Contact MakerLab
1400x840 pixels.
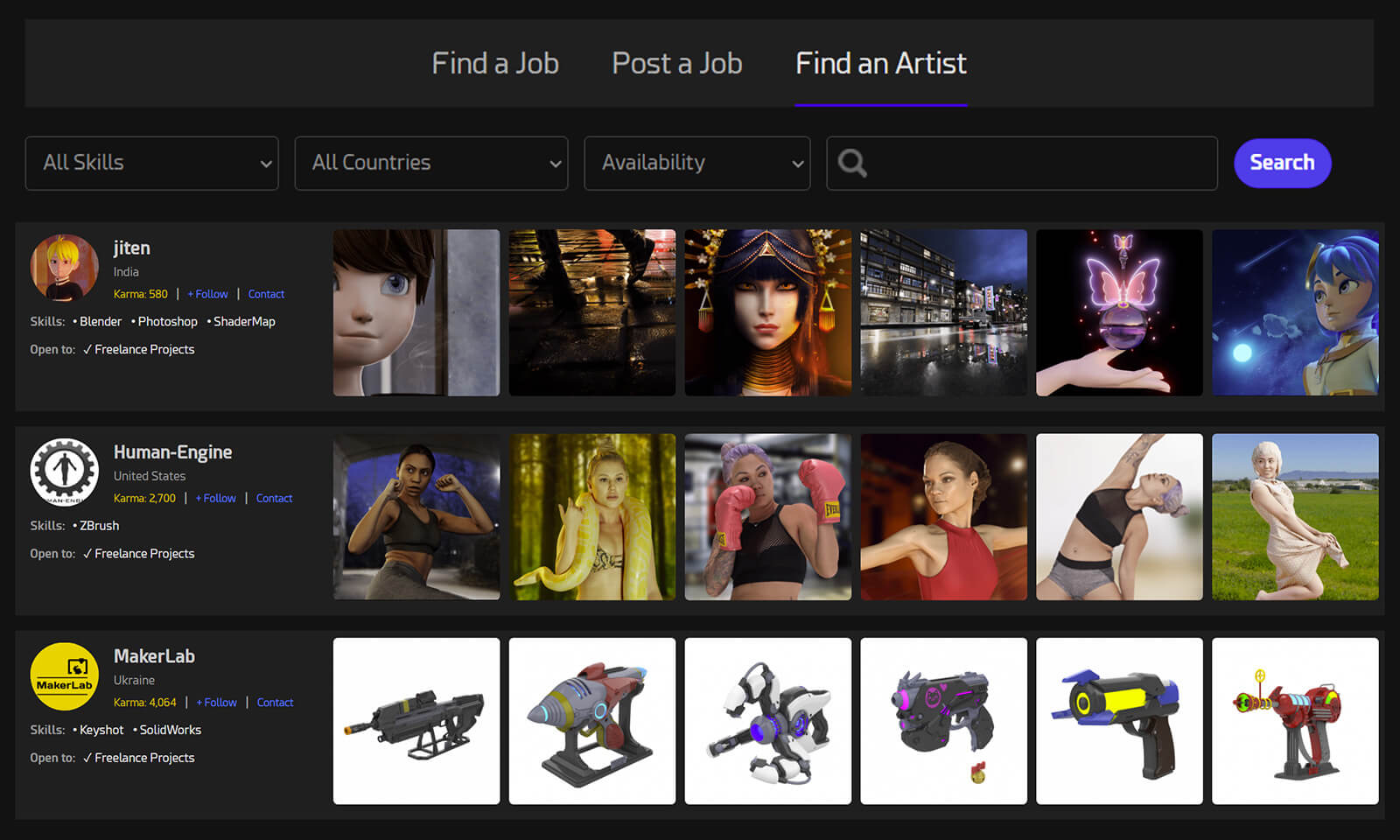point(275,702)
